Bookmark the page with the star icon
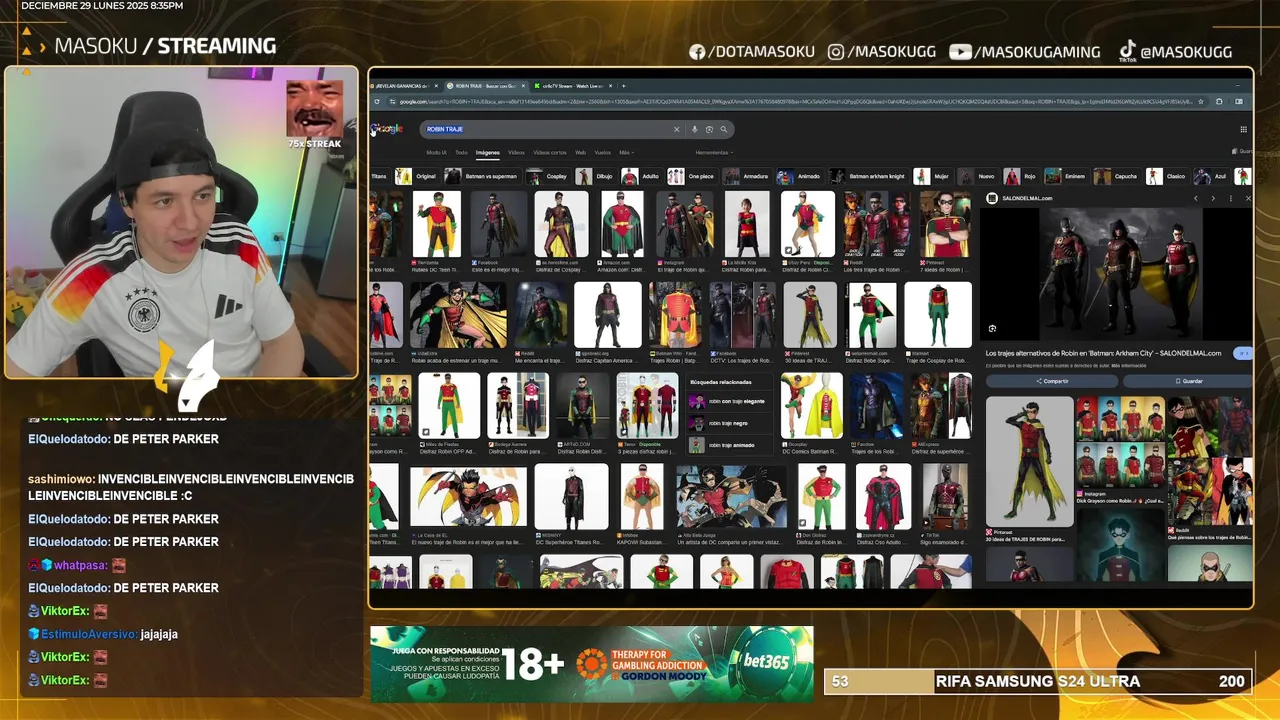Image resolution: width=1280 pixels, height=720 pixels. pos(1201,101)
